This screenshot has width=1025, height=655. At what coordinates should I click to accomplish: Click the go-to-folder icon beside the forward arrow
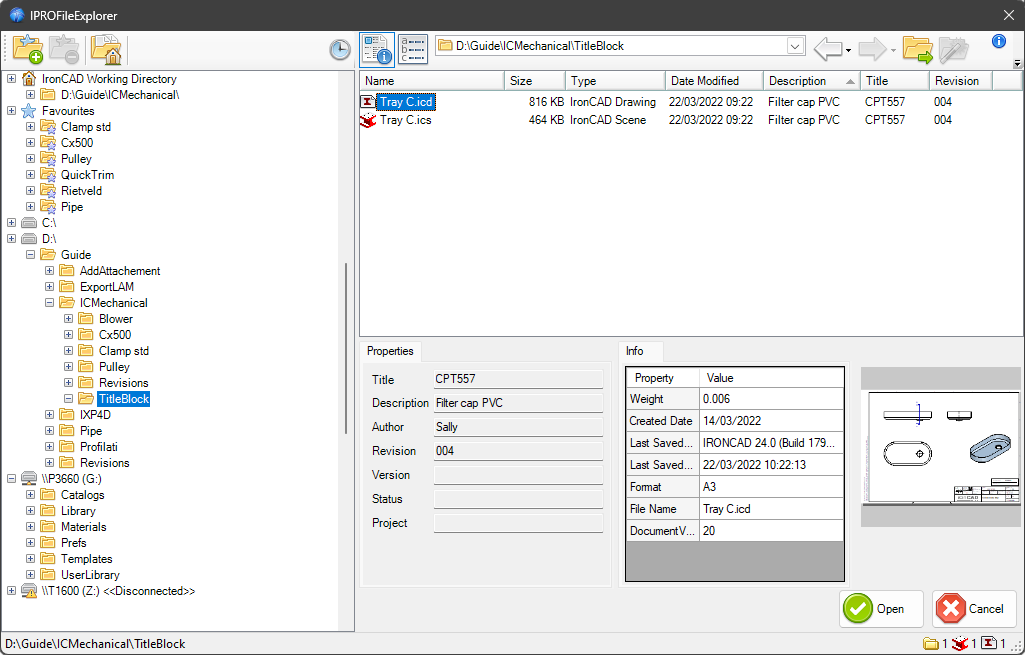coord(917,47)
